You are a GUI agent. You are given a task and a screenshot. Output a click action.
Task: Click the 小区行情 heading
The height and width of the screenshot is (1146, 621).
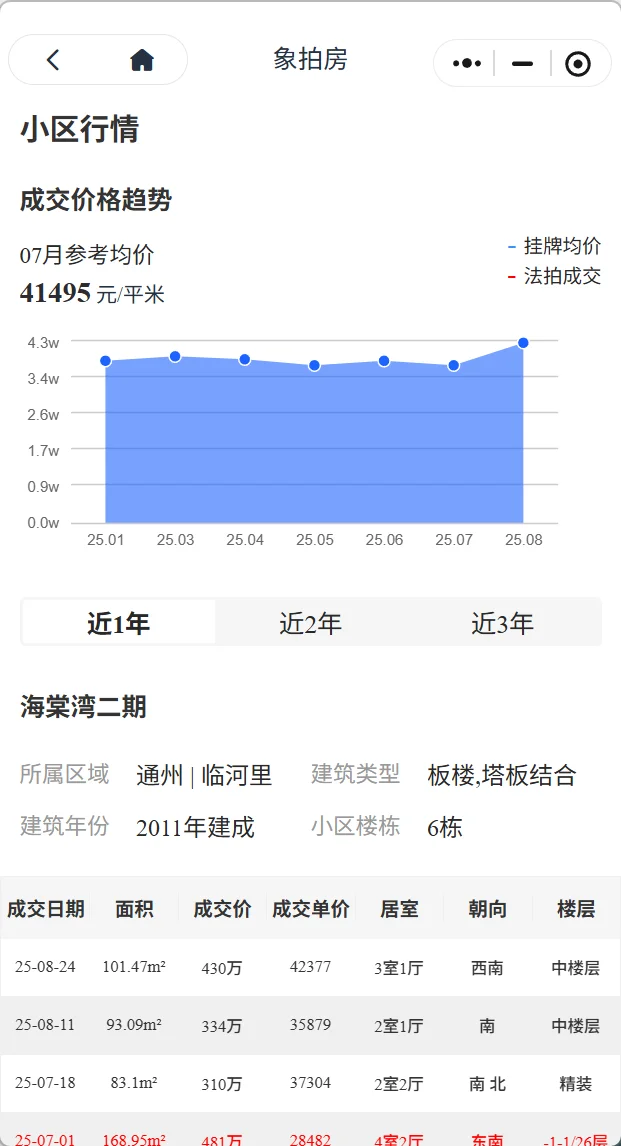[80, 130]
